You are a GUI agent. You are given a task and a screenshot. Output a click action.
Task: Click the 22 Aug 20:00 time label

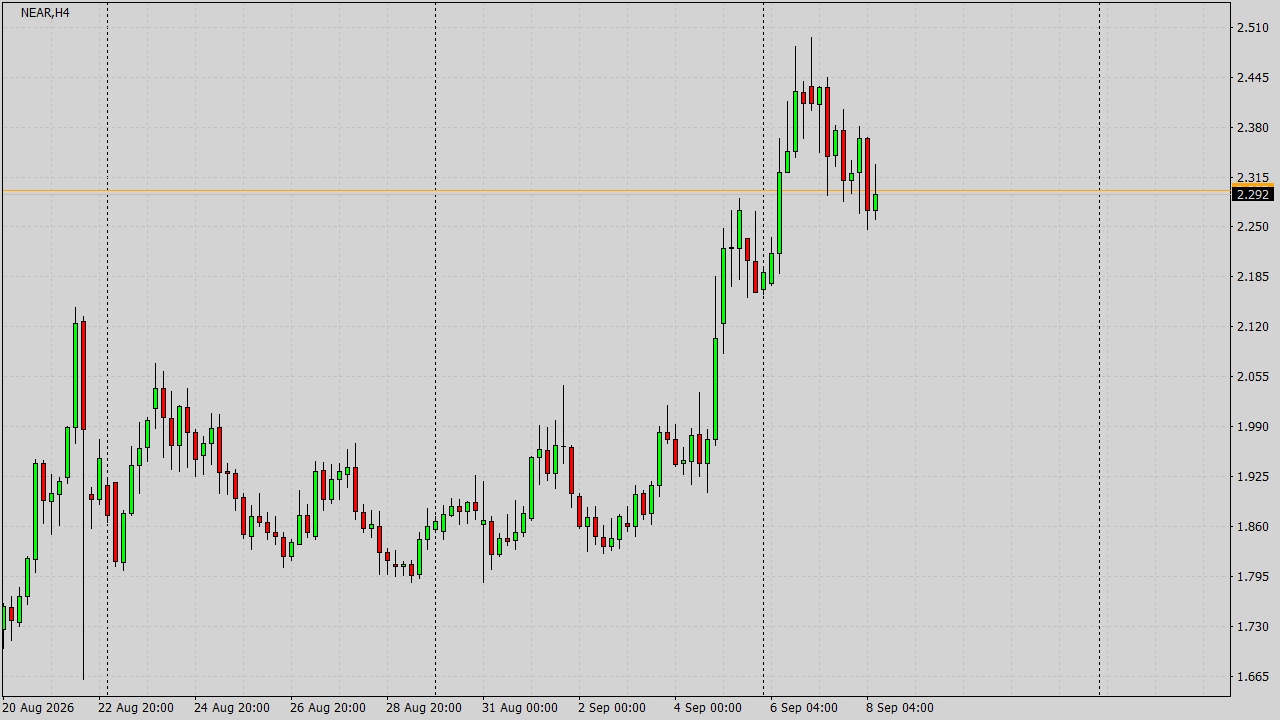(x=135, y=708)
